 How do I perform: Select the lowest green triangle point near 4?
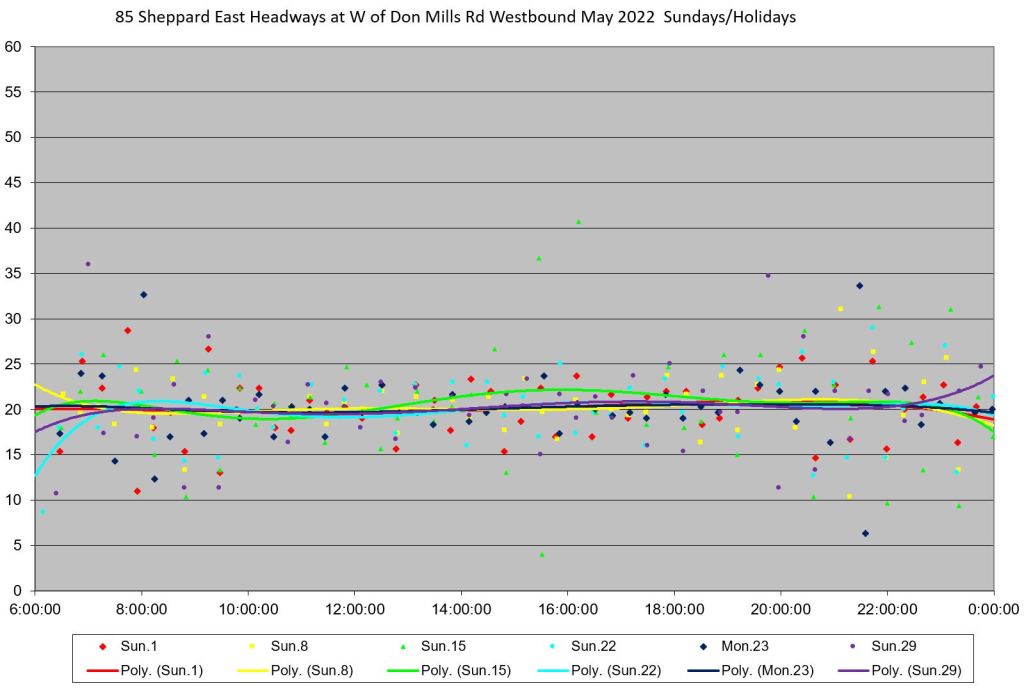click(542, 554)
